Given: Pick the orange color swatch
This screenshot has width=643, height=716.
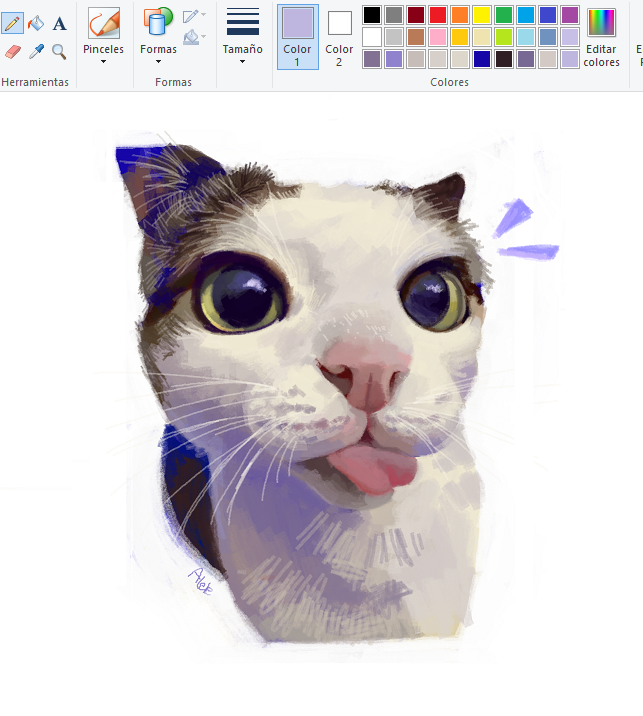Looking at the screenshot, I should click(460, 15).
